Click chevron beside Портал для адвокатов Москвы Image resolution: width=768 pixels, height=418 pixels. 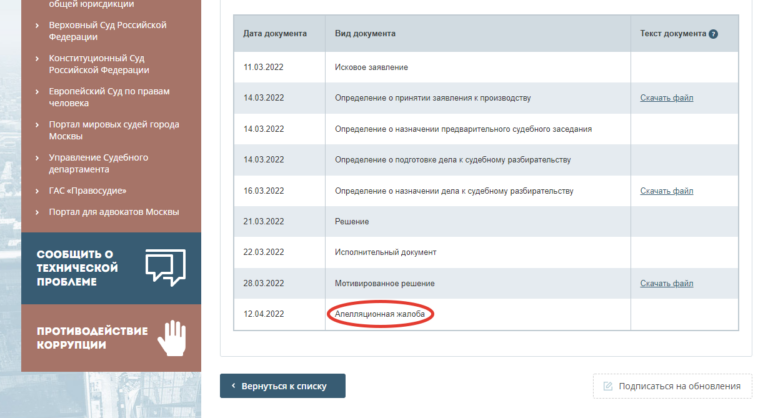[37, 212]
